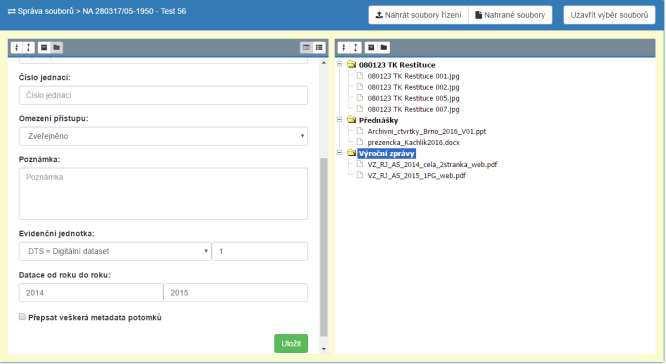Open the Evidenční jednotka type dropdown
The height and width of the screenshot is (364, 666).
pyautogui.click(x=115, y=251)
